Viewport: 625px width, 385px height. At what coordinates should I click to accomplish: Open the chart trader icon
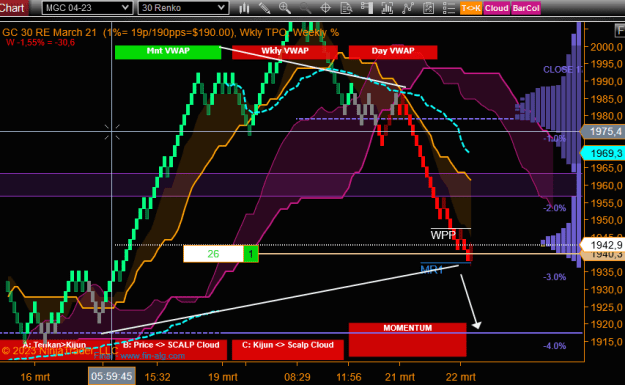[x=367, y=8]
